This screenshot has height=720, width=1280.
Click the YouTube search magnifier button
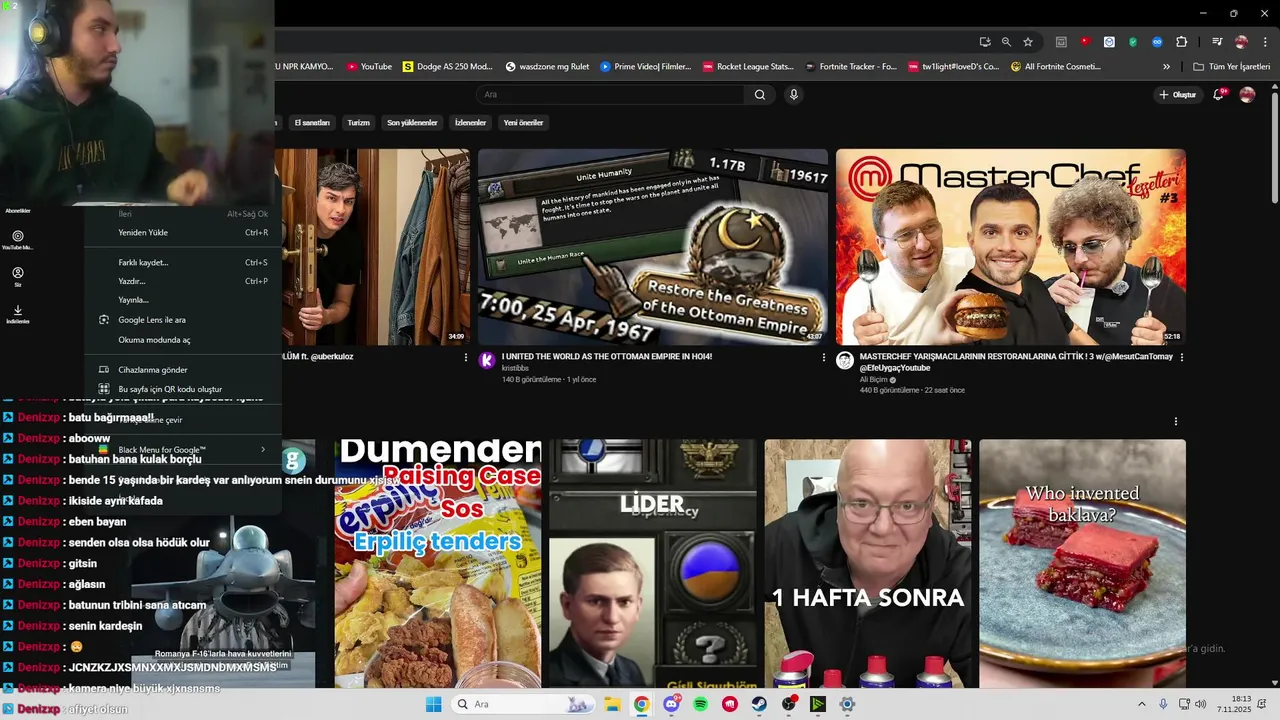760,94
